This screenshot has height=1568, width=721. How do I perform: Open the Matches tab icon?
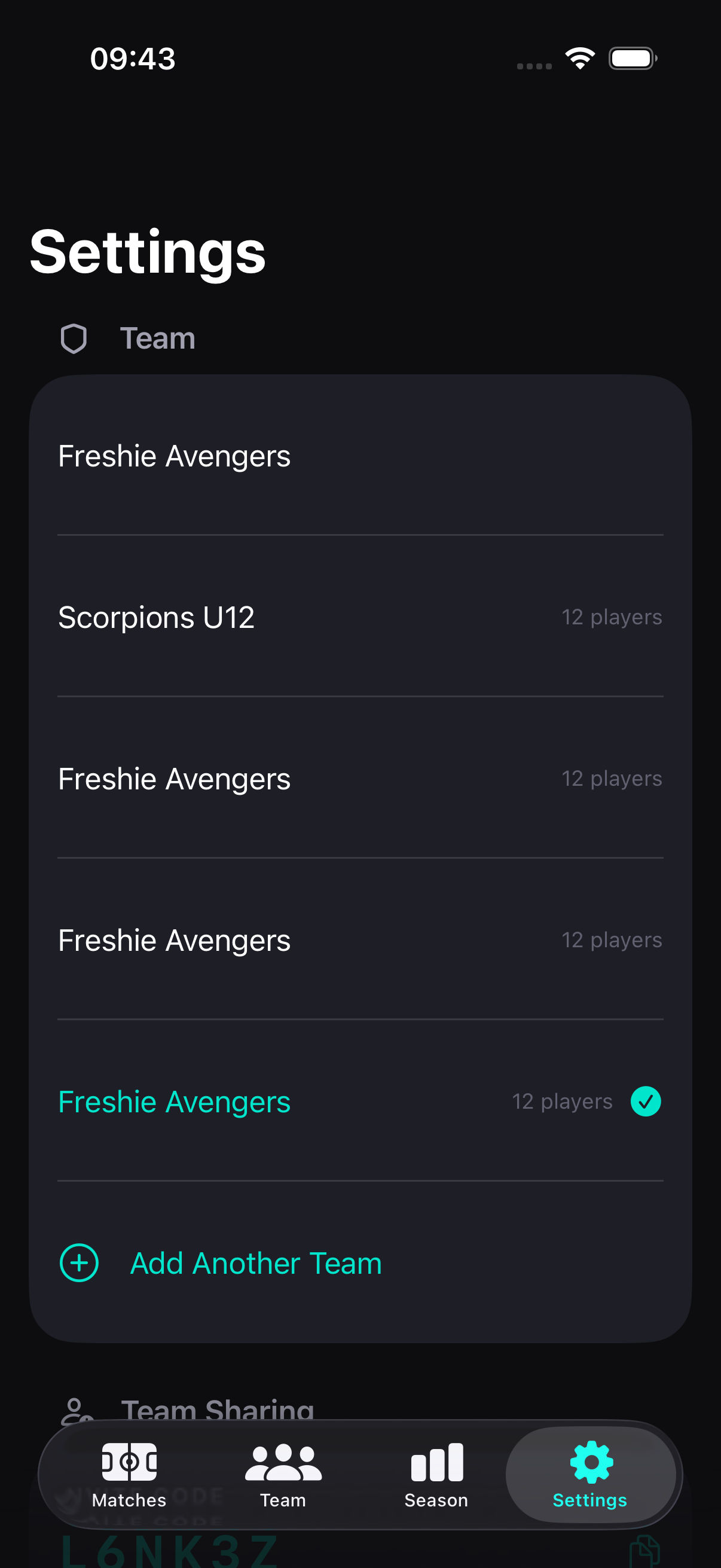129,1461
